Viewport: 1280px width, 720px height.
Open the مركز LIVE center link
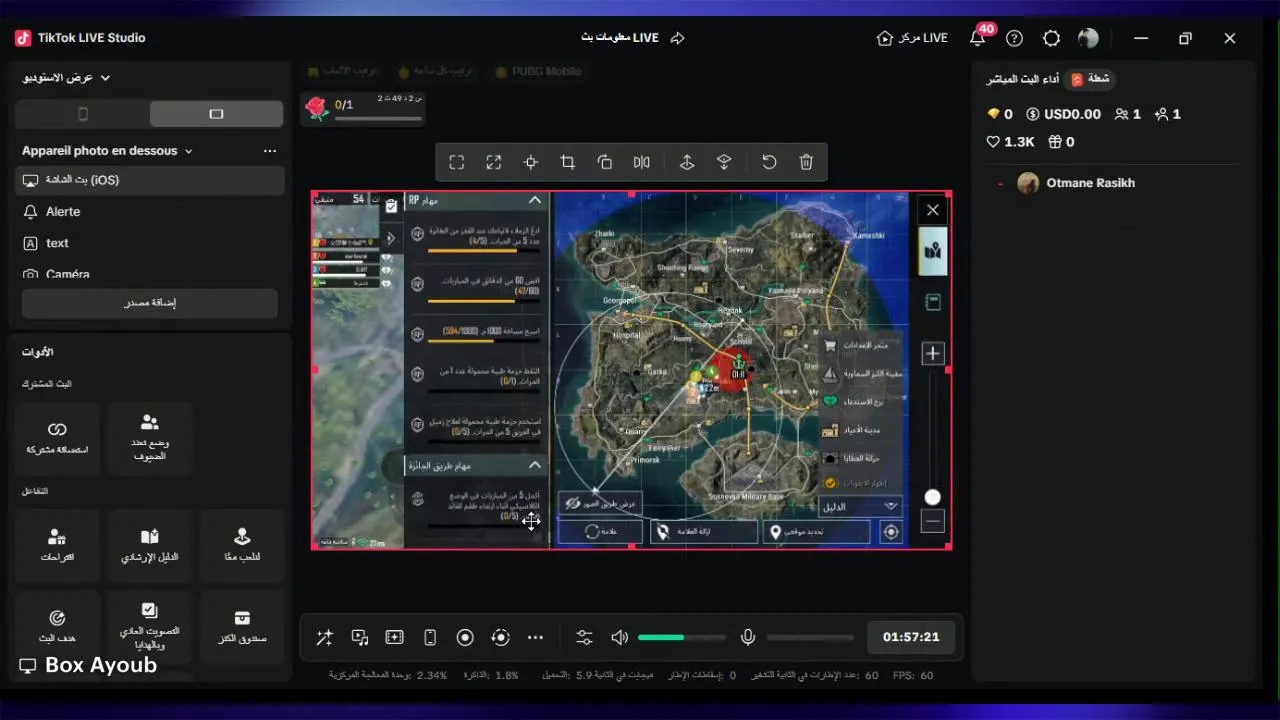pyautogui.click(x=912, y=38)
